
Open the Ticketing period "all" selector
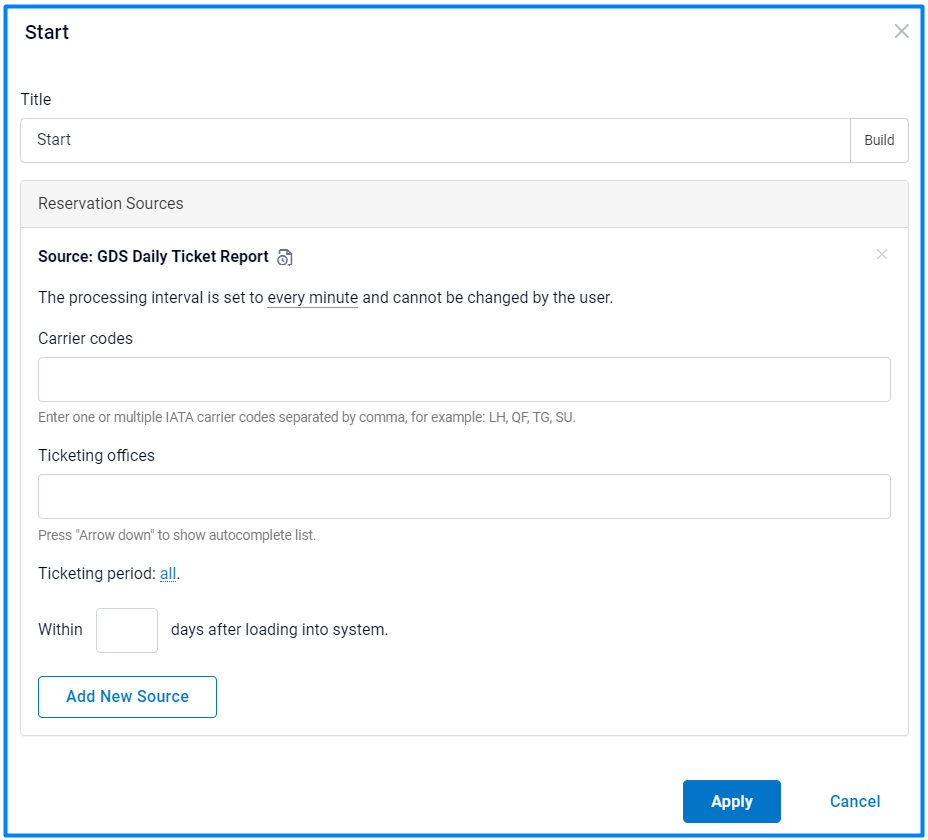point(168,574)
